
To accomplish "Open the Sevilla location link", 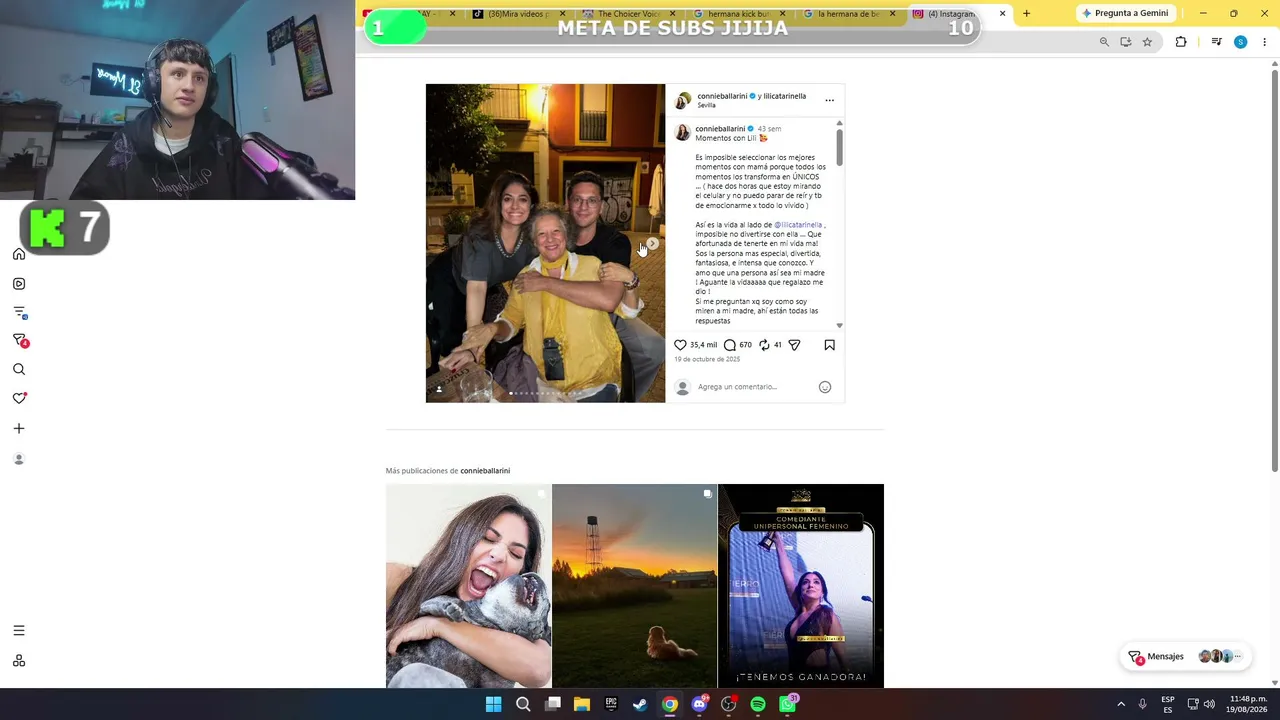I will (706, 105).
